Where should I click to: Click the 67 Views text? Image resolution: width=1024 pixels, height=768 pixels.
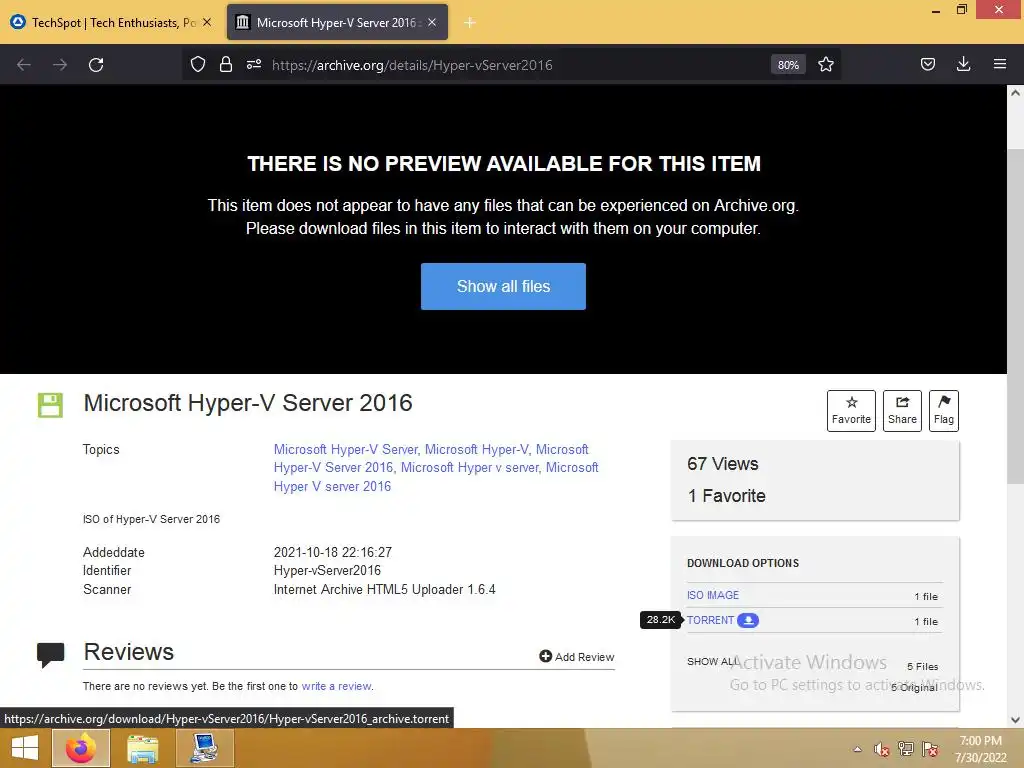pos(722,464)
